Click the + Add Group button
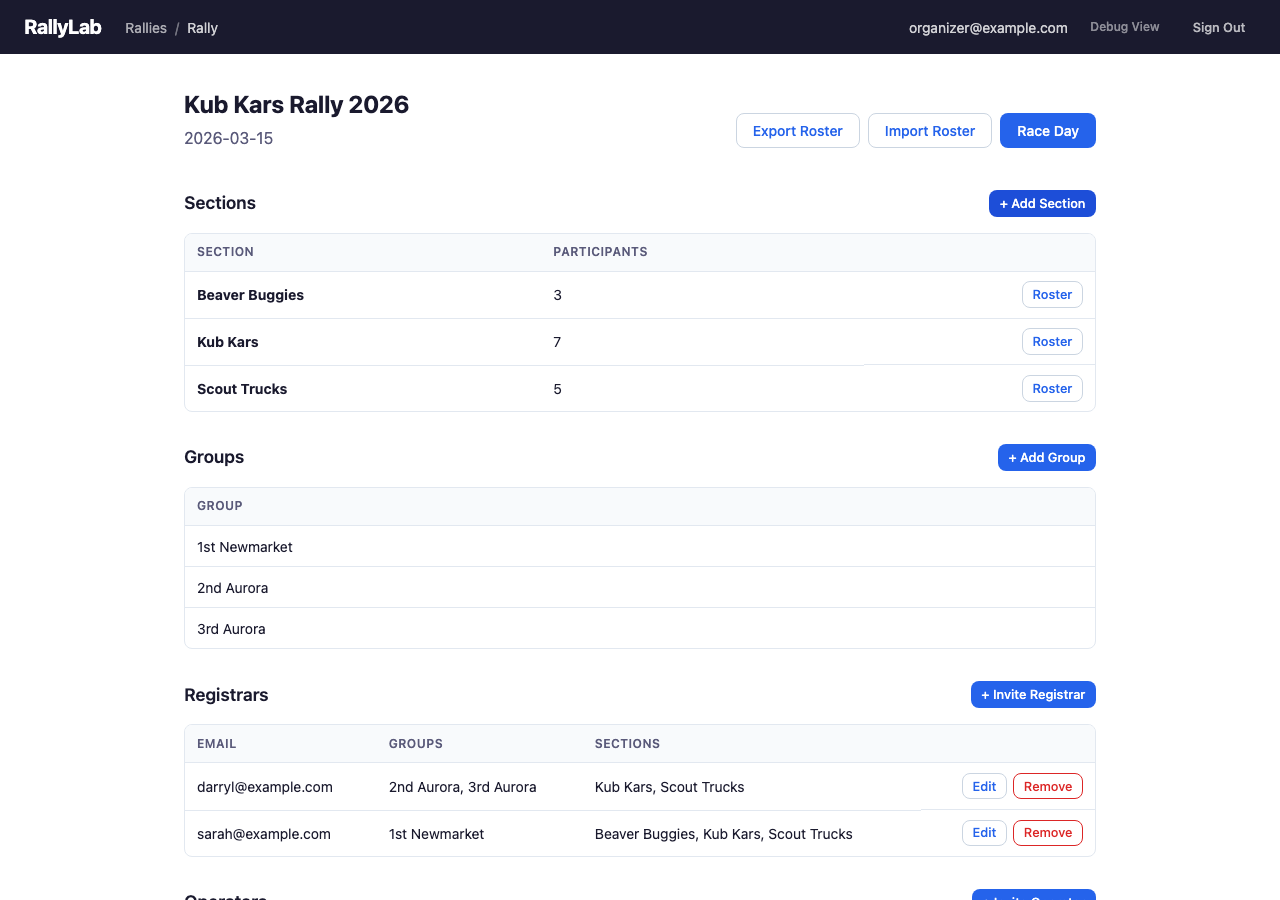 tap(1046, 457)
